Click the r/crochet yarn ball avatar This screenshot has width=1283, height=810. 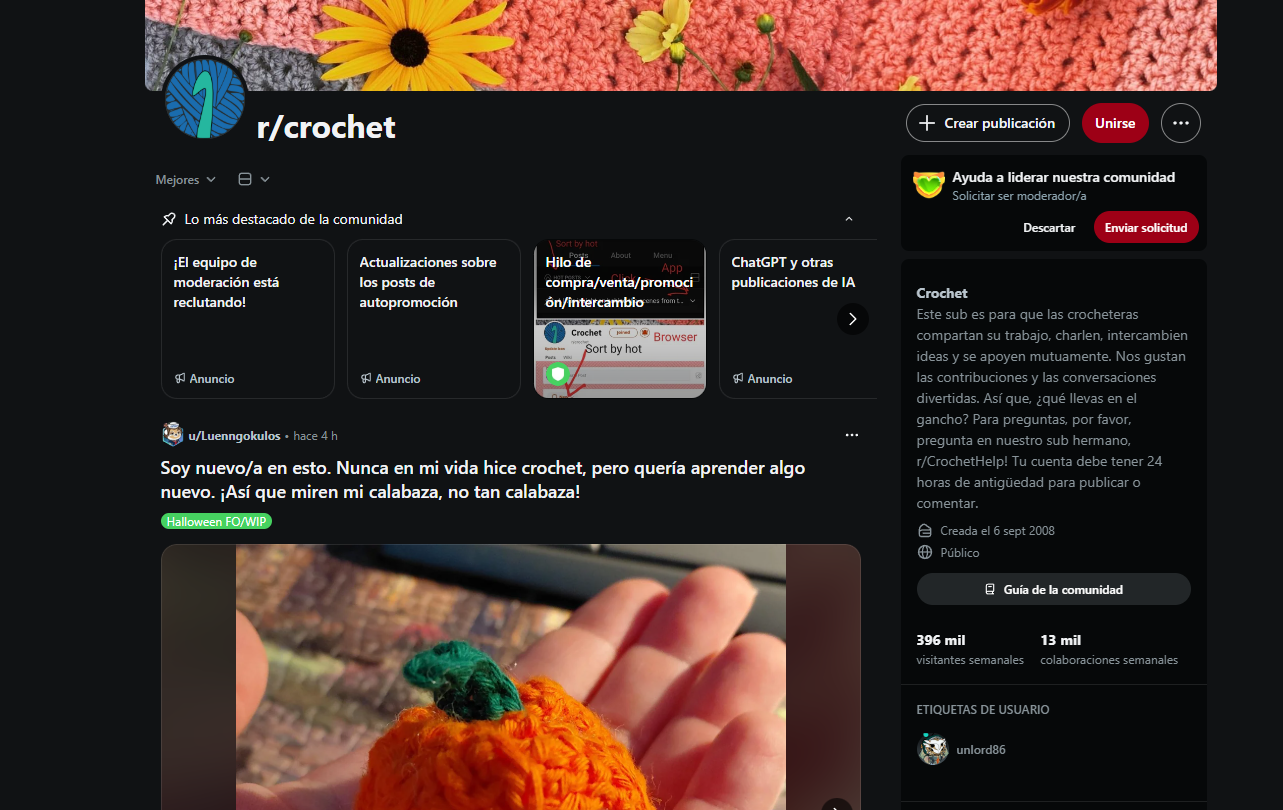pyautogui.click(x=205, y=99)
